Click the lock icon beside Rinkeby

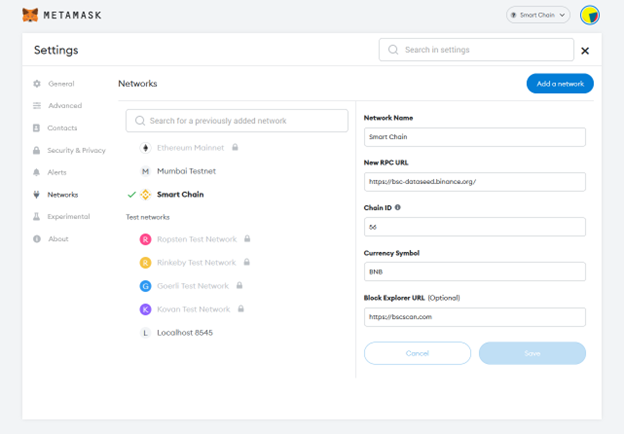(x=247, y=262)
